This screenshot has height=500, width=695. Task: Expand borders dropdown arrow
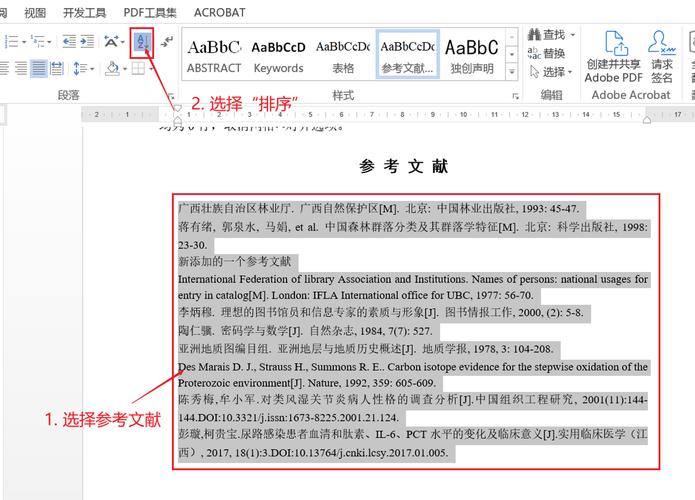151,69
